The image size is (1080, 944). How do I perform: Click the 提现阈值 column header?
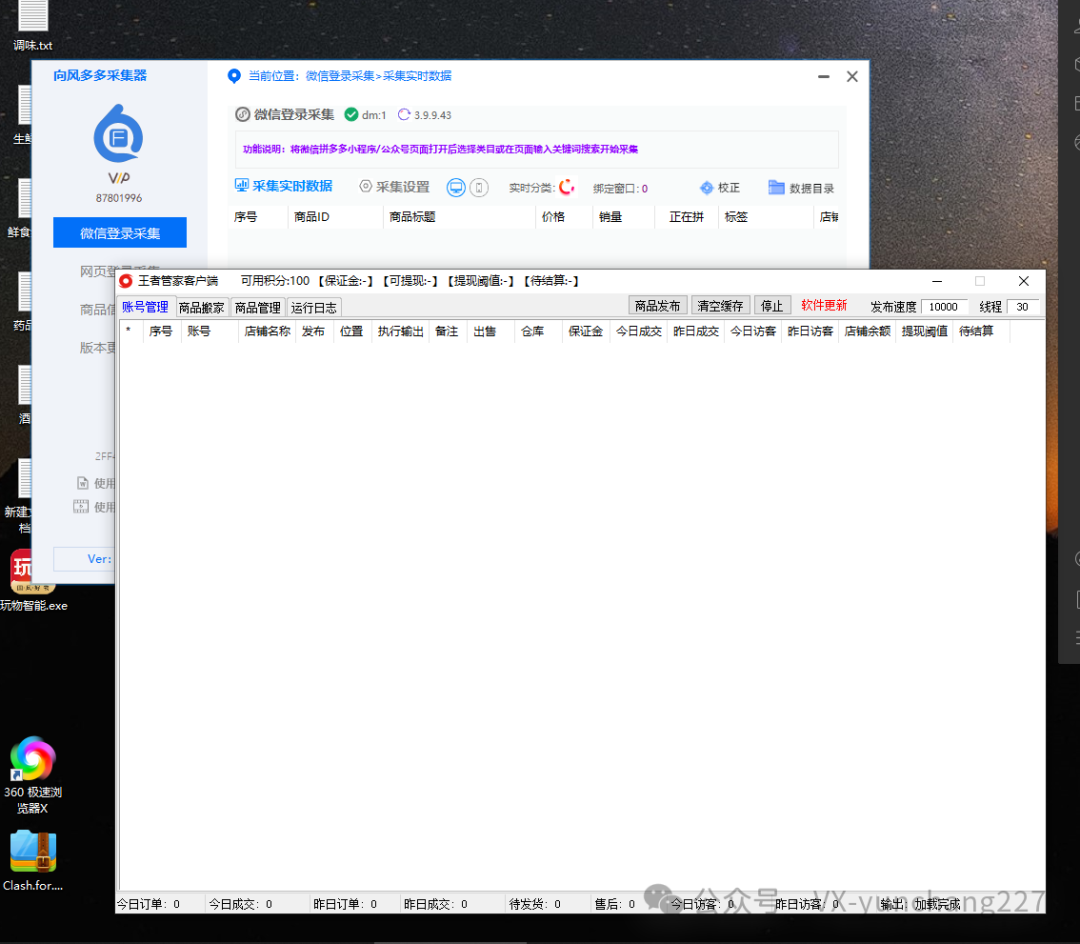click(924, 331)
